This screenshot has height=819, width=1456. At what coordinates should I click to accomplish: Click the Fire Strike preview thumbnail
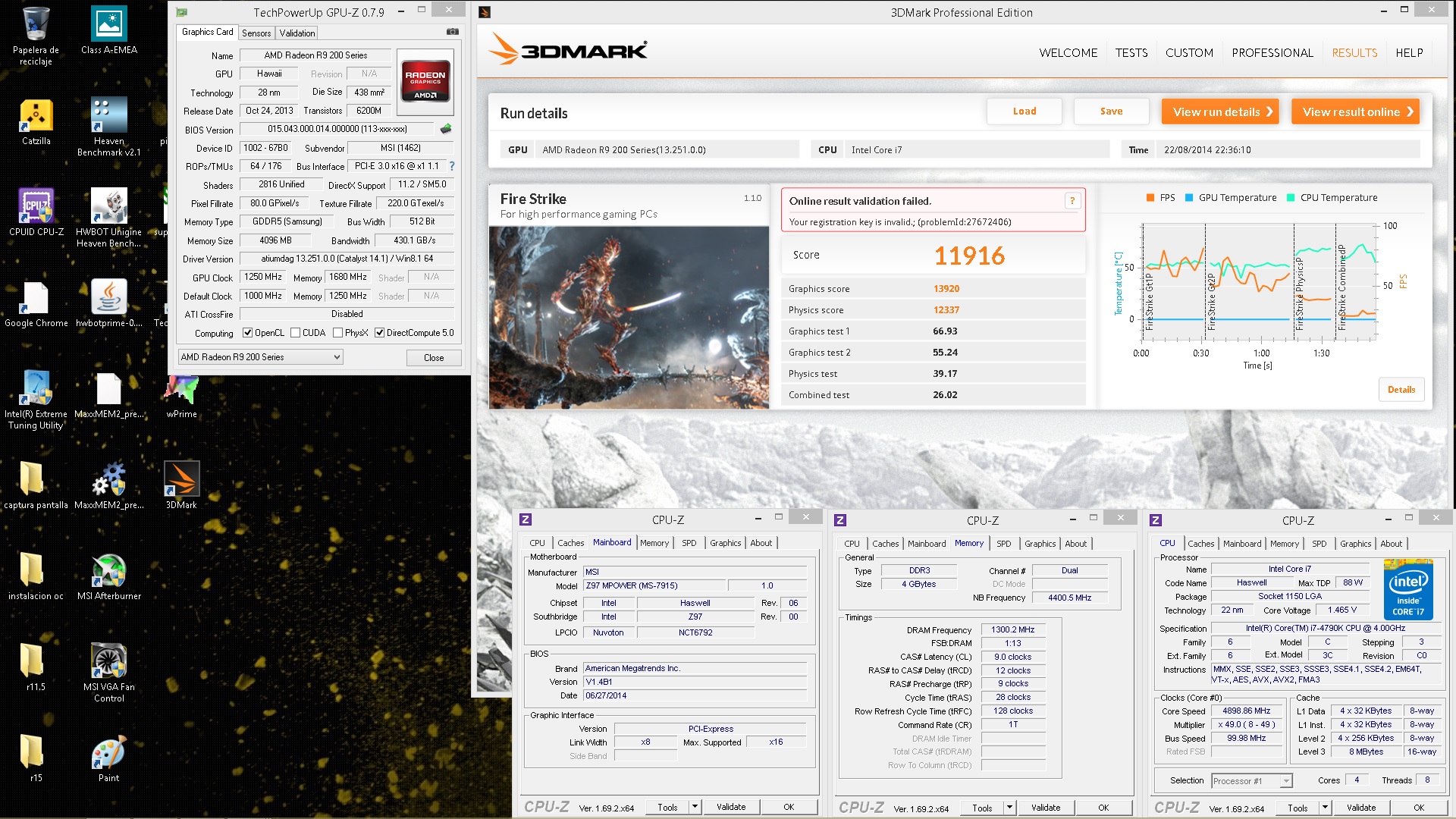[629, 317]
